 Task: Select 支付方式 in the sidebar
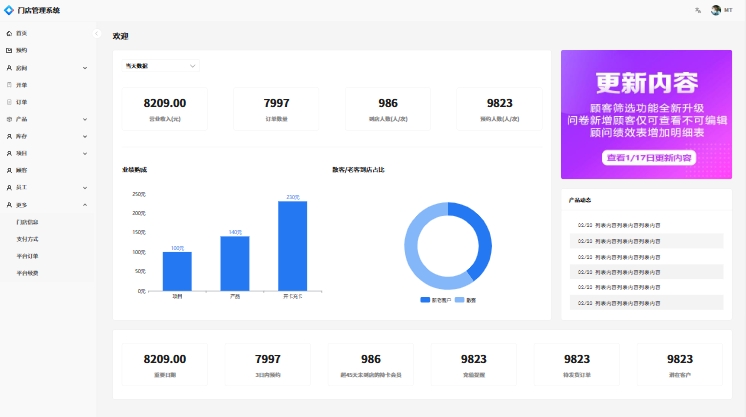click(x=28, y=239)
